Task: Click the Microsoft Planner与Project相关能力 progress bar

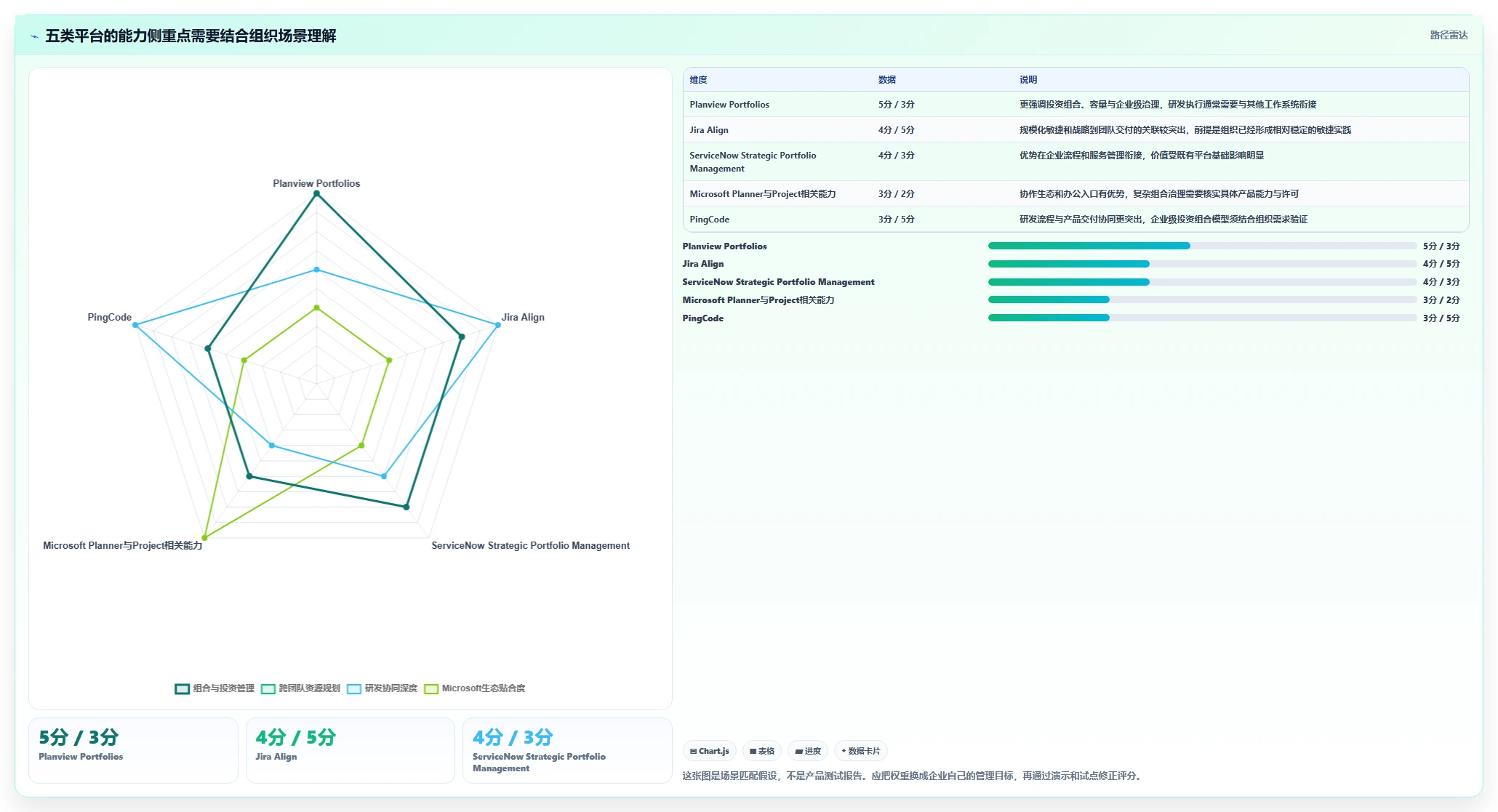Action: click(1202, 300)
